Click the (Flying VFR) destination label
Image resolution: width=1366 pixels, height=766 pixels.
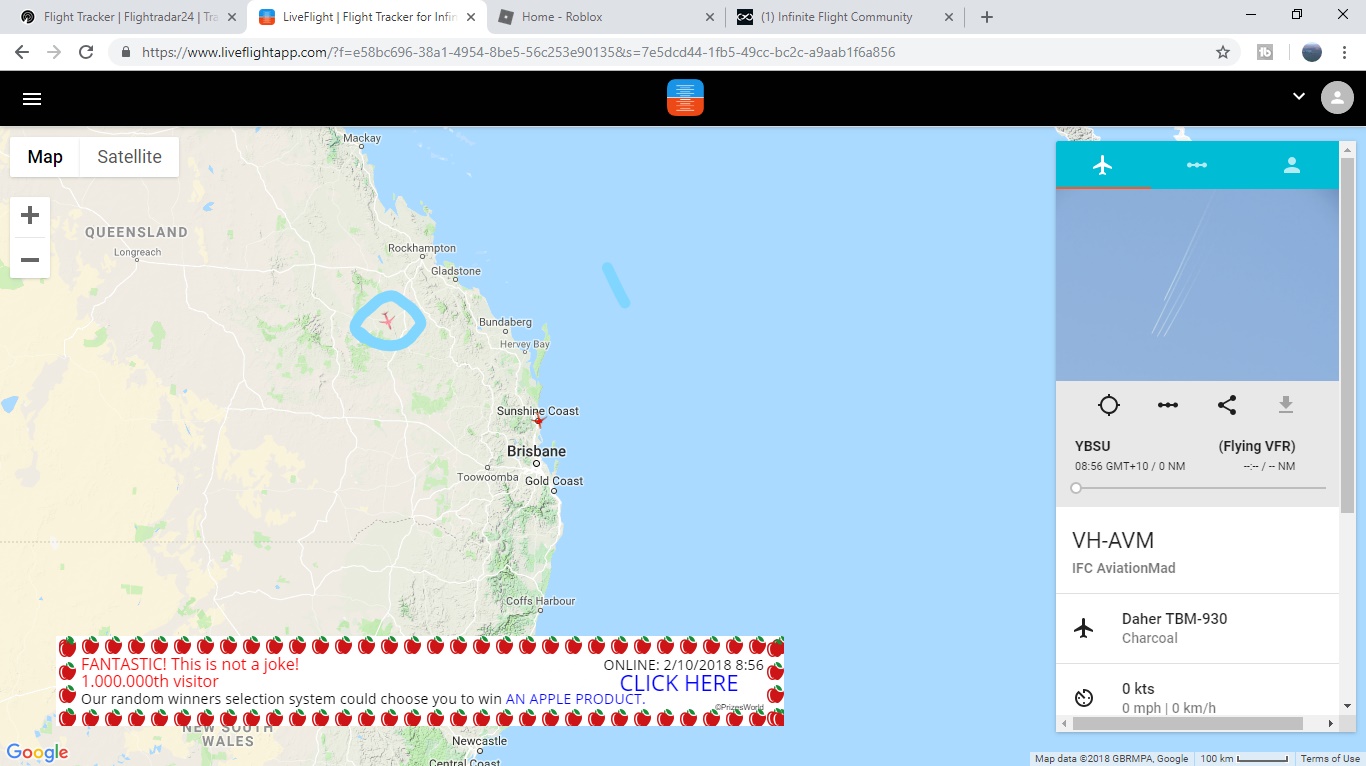click(1257, 446)
